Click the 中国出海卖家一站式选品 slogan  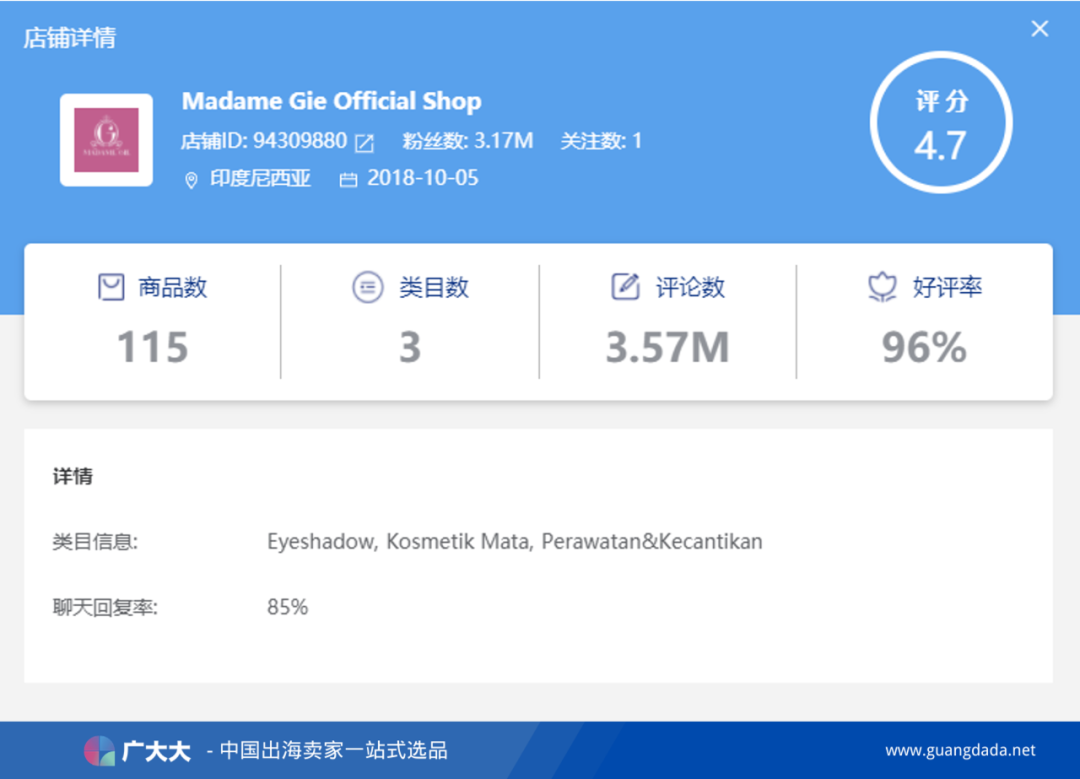click(x=333, y=750)
